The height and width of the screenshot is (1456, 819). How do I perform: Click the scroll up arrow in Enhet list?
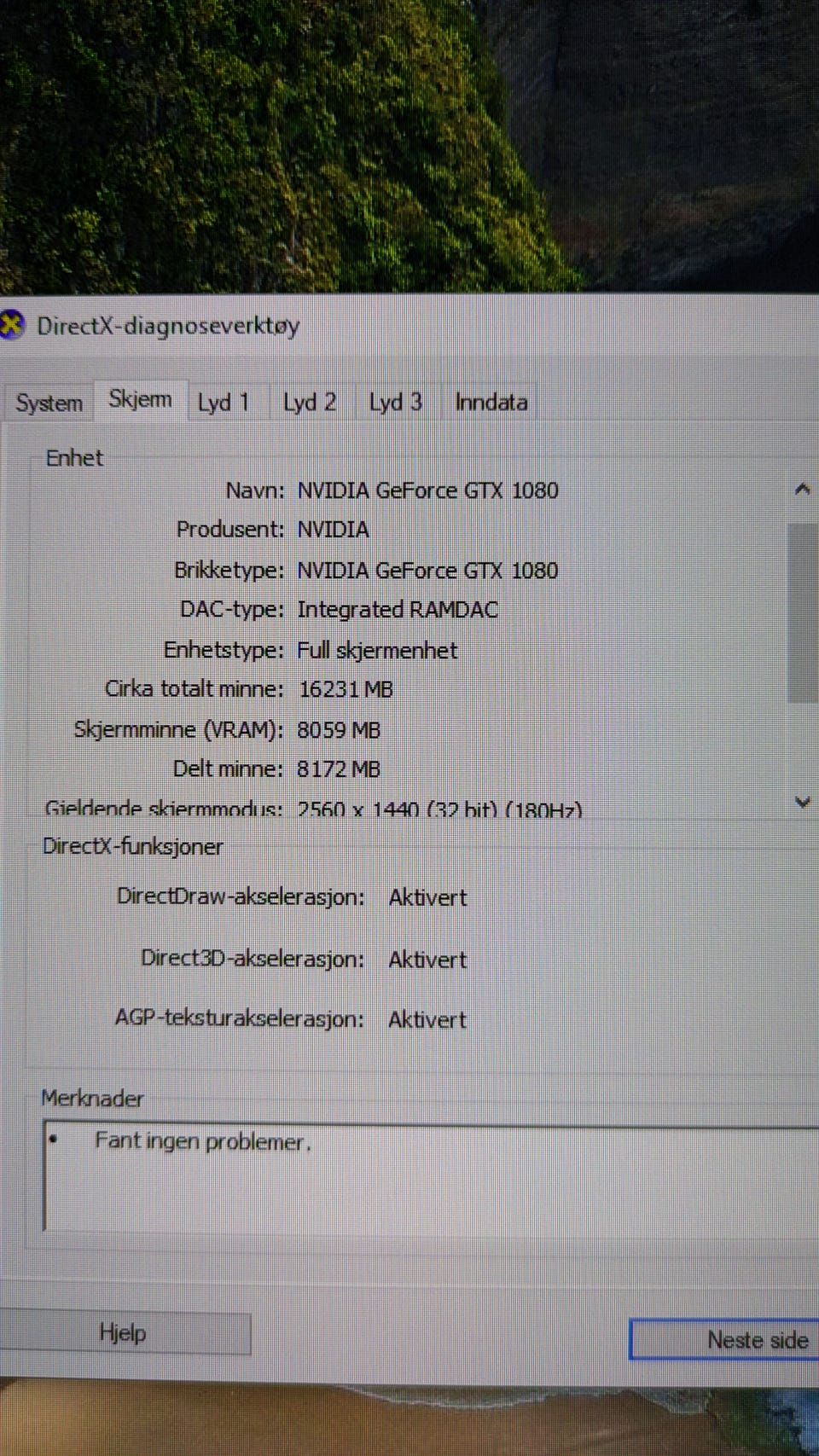point(802,489)
